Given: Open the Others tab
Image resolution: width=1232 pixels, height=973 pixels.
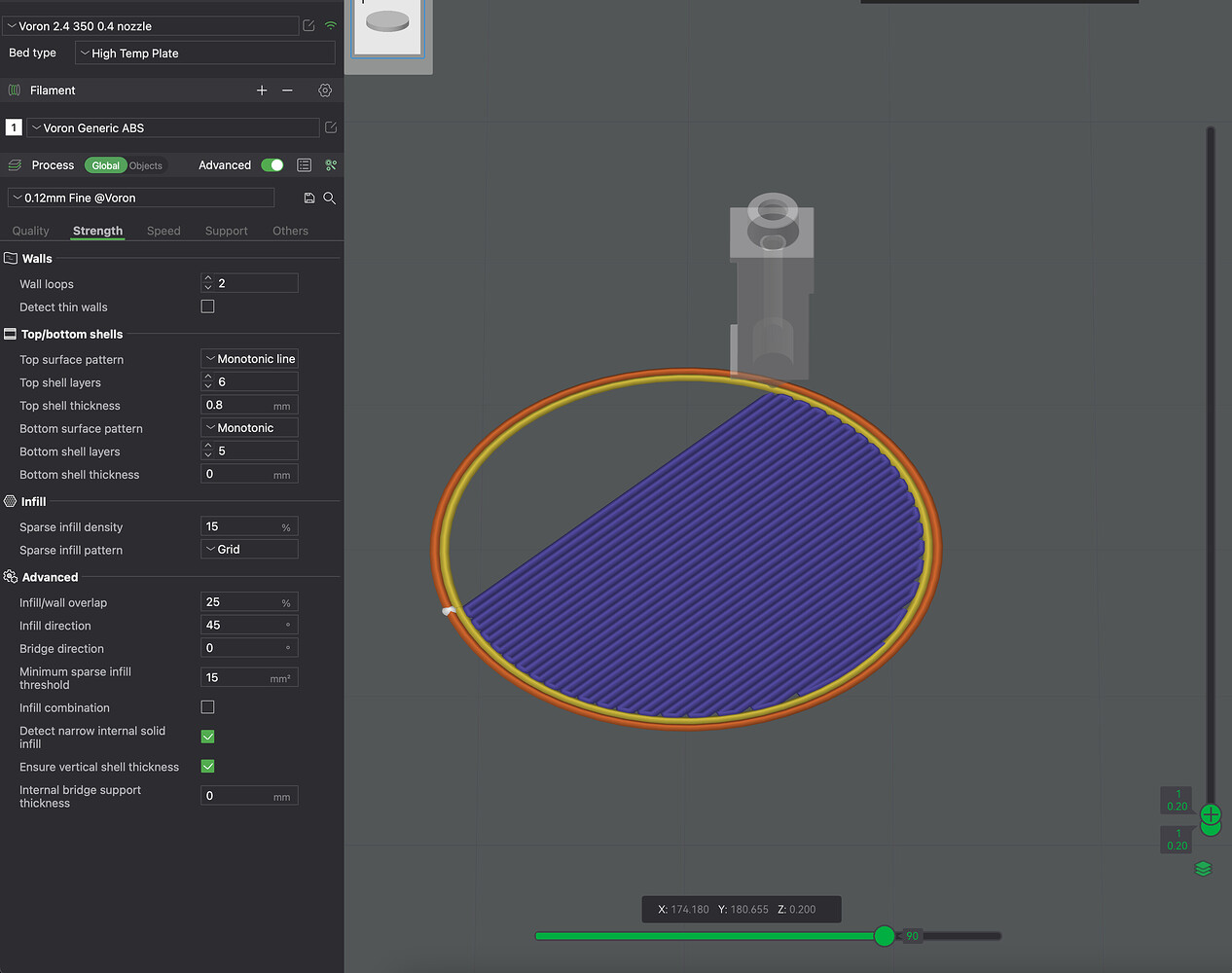Looking at the screenshot, I should [x=290, y=231].
